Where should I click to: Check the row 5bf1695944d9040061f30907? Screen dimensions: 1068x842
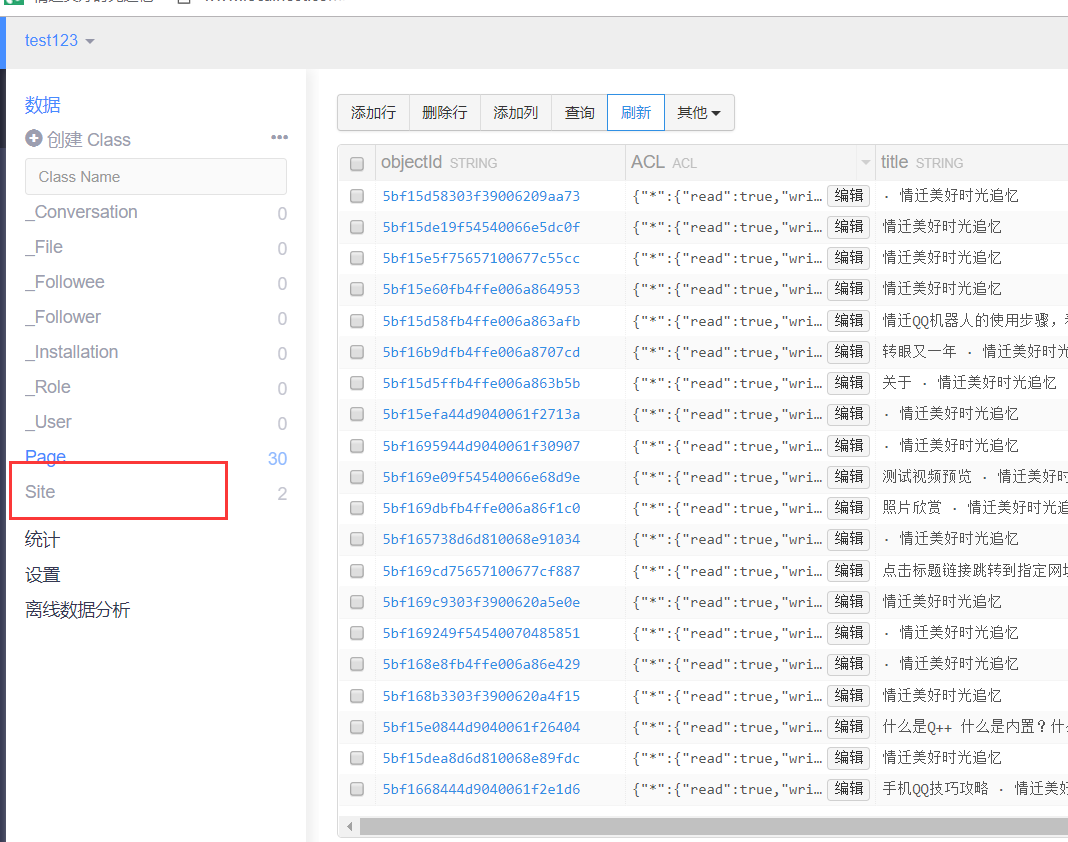tap(357, 446)
